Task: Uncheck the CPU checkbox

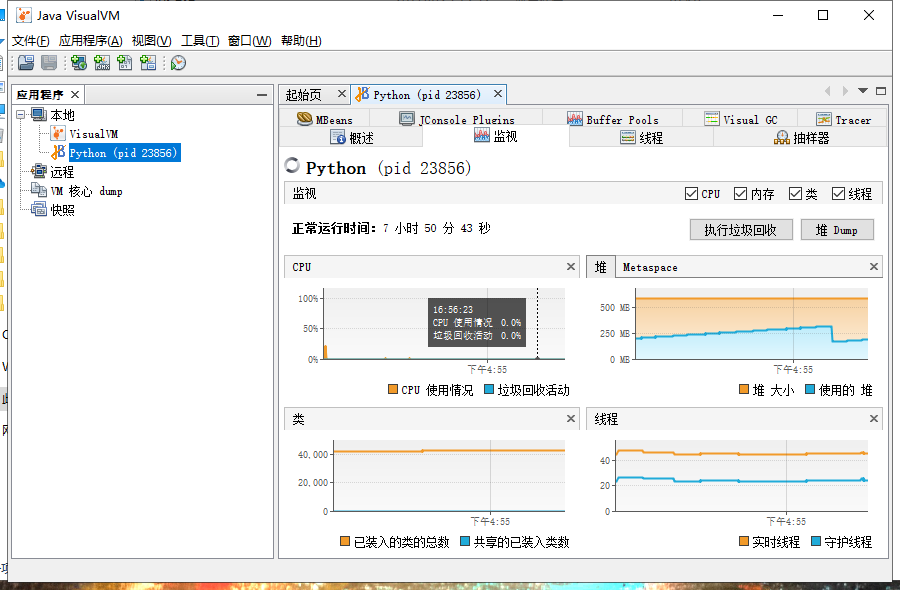Action: tap(691, 194)
